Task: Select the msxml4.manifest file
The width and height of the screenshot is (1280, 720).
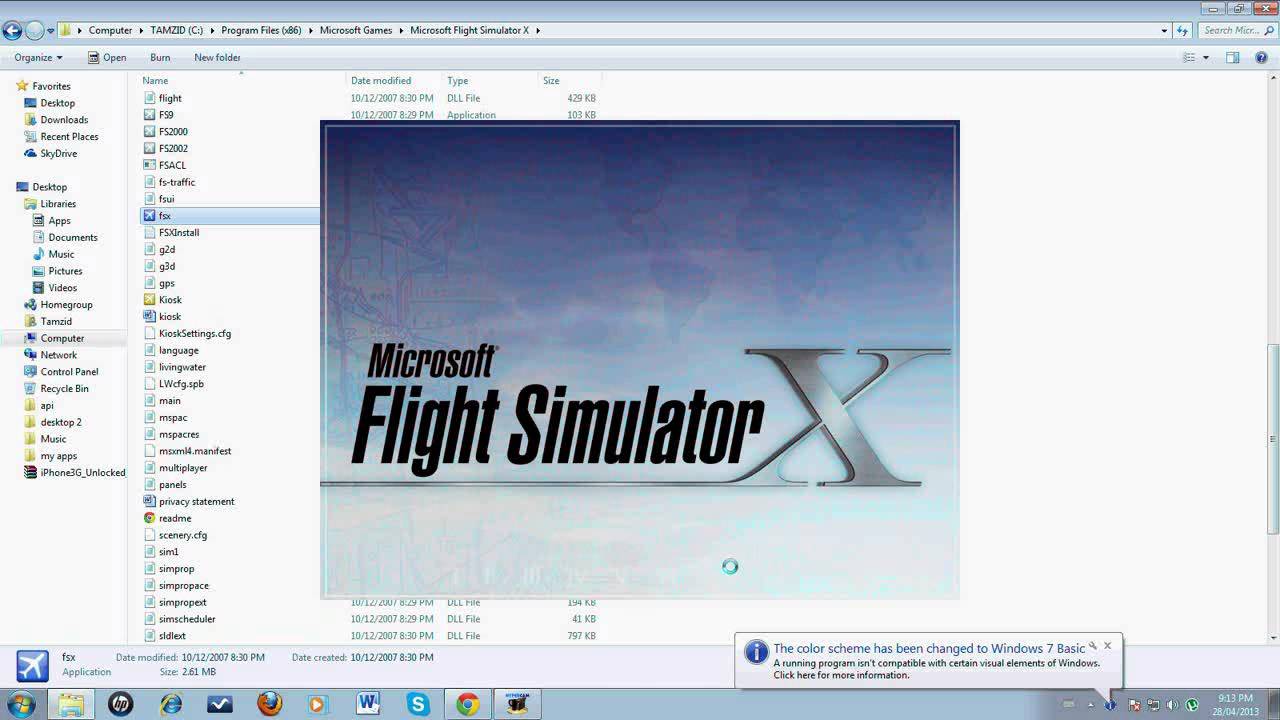Action: coord(194,451)
